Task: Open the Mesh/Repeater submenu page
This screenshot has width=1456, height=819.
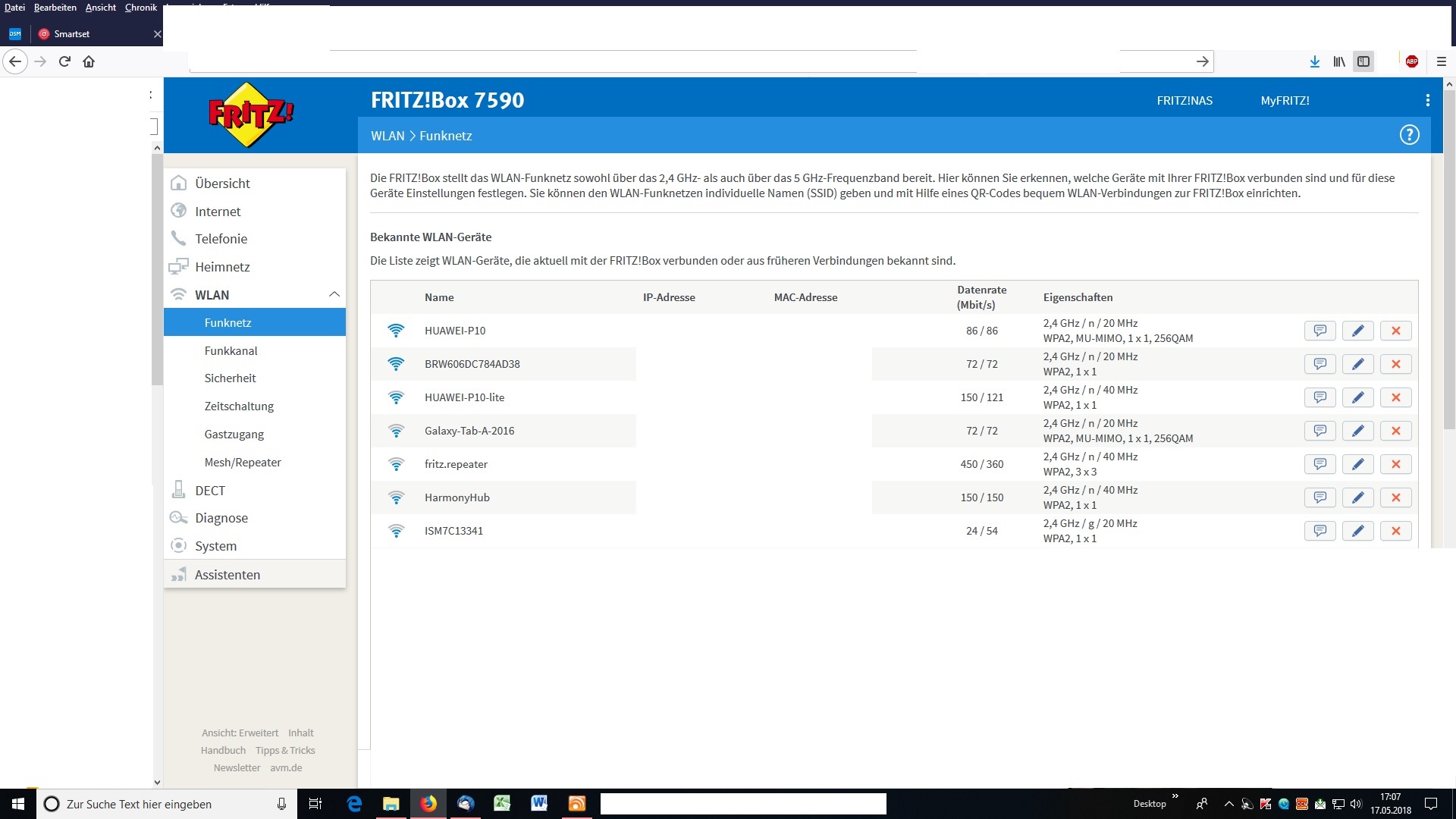Action: pyautogui.click(x=242, y=463)
